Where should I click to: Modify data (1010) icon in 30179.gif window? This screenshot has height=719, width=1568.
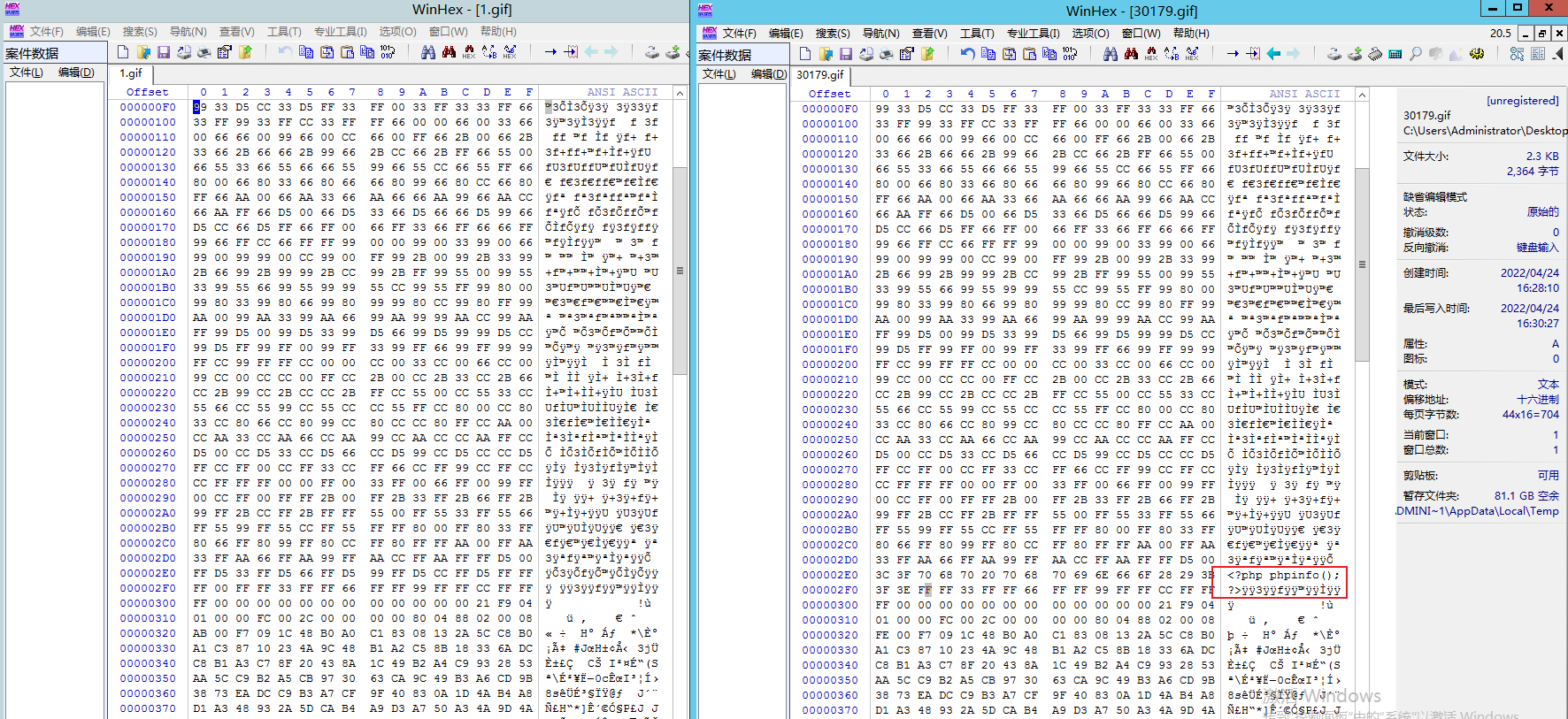coord(1070,54)
